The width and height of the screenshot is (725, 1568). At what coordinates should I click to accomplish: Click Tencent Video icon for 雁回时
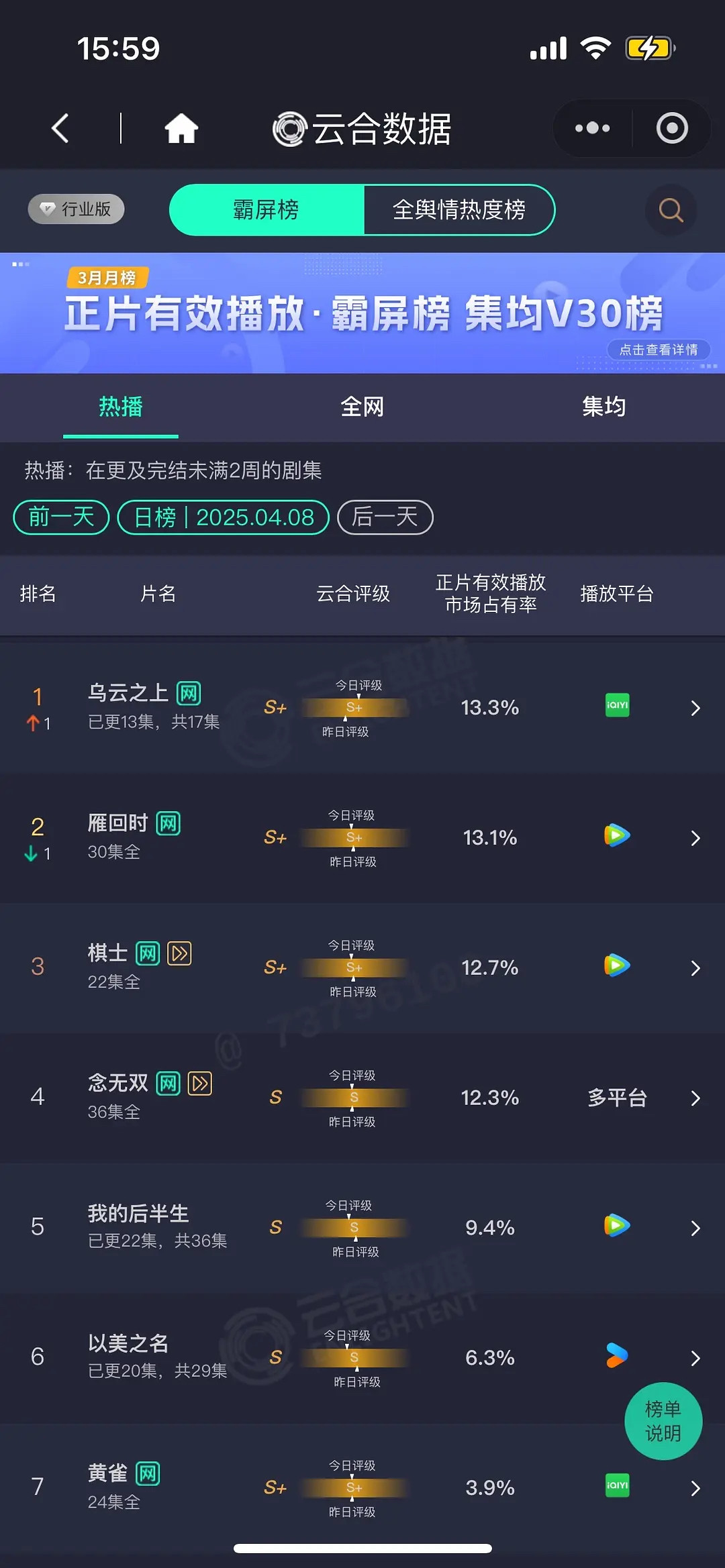click(x=617, y=835)
